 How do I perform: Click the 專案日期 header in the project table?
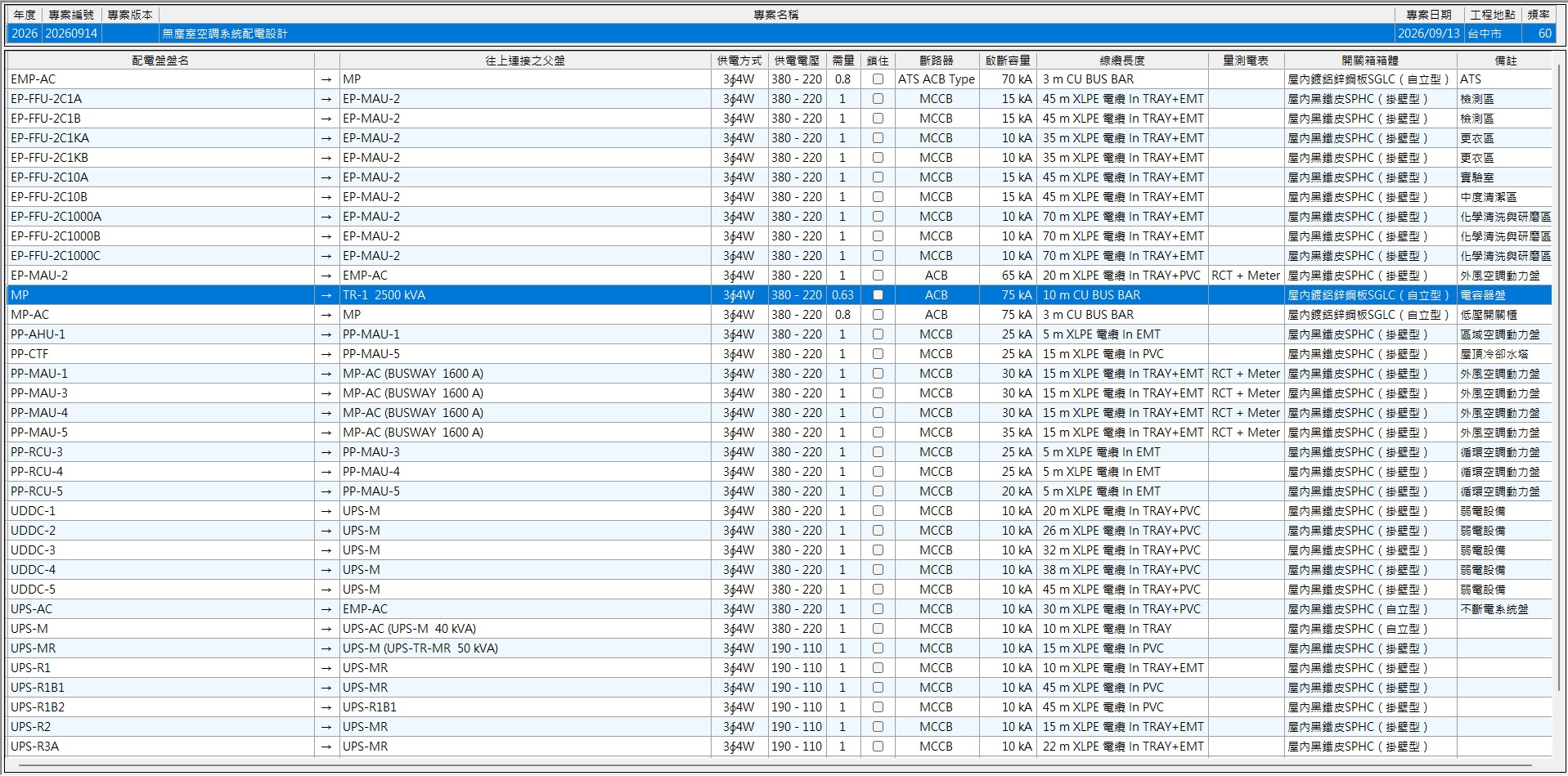(x=1429, y=15)
